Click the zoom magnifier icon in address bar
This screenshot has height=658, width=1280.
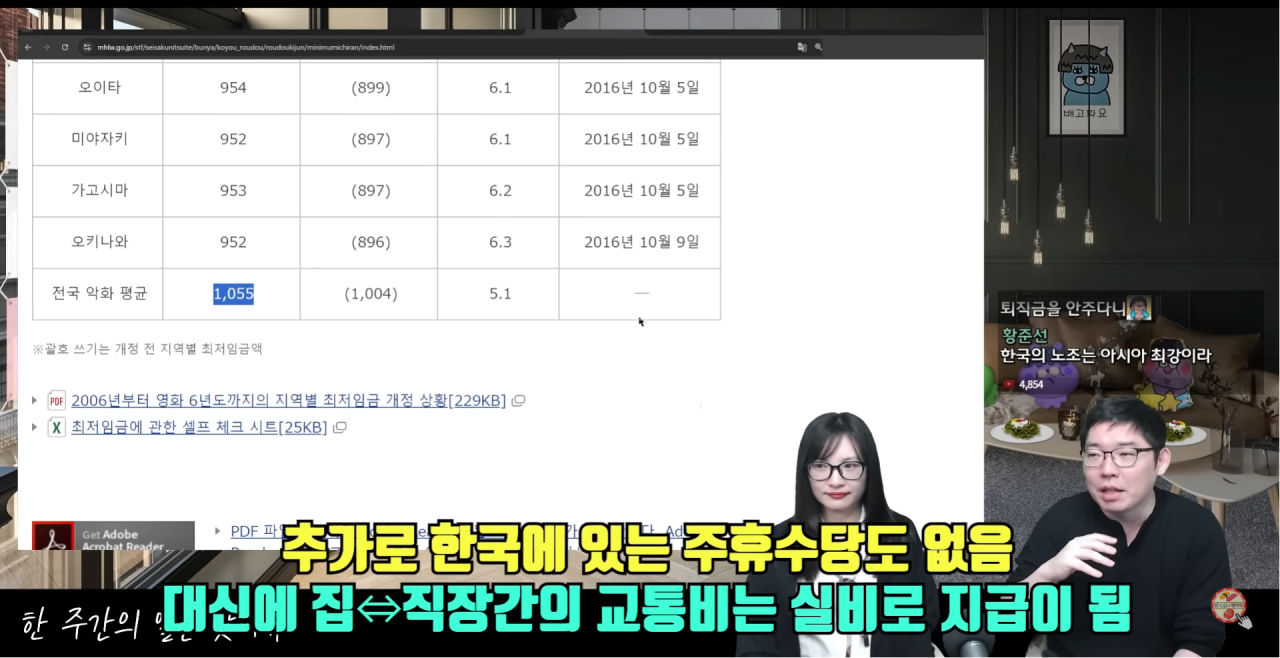pyautogui.click(x=818, y=47)
